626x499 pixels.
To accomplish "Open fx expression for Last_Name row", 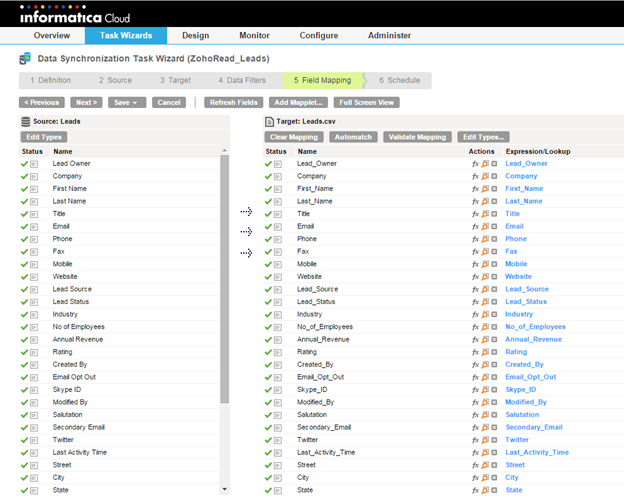I will tap(475, 201).
